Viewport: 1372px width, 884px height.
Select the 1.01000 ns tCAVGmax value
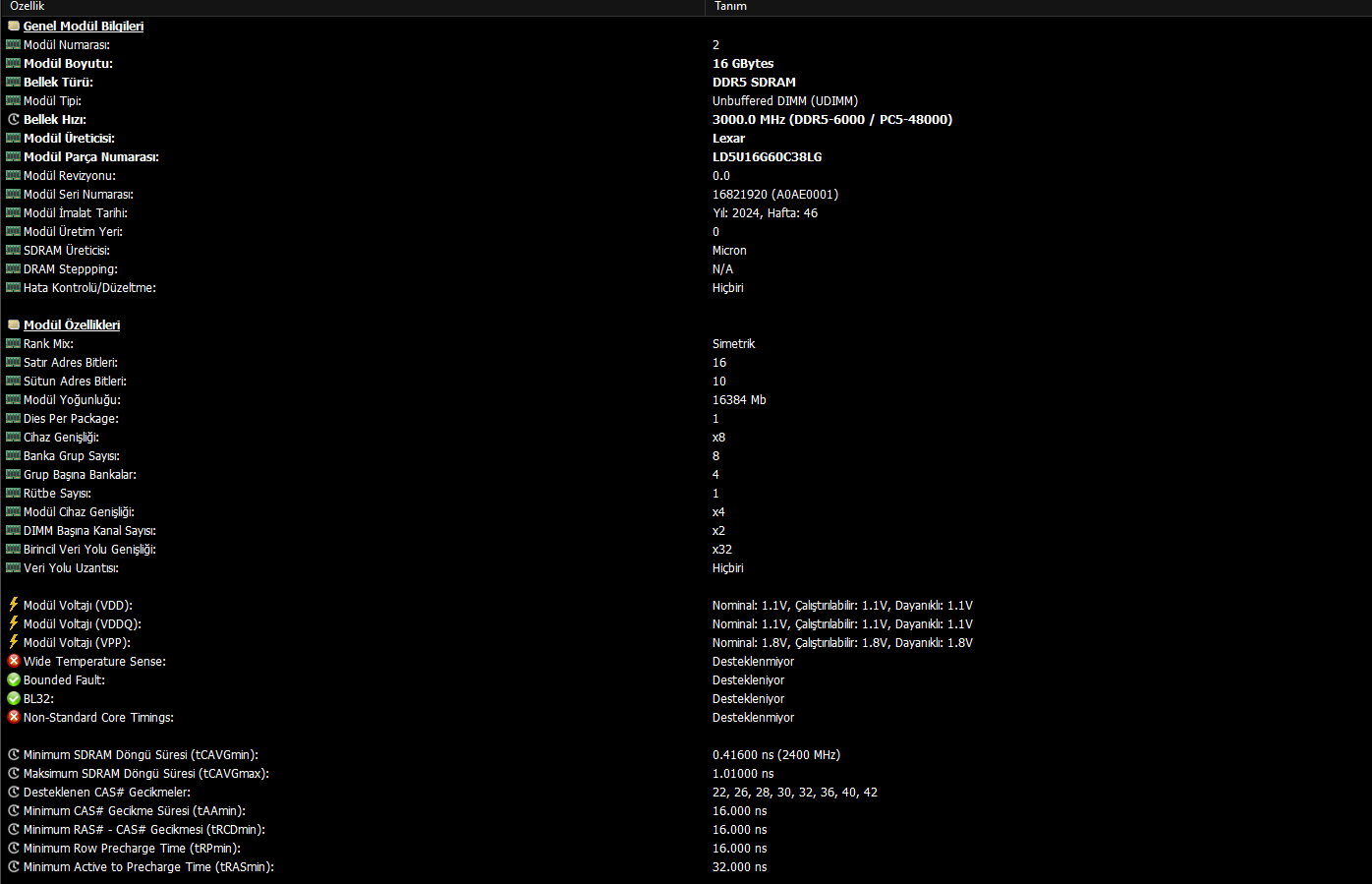pos(743,774)
